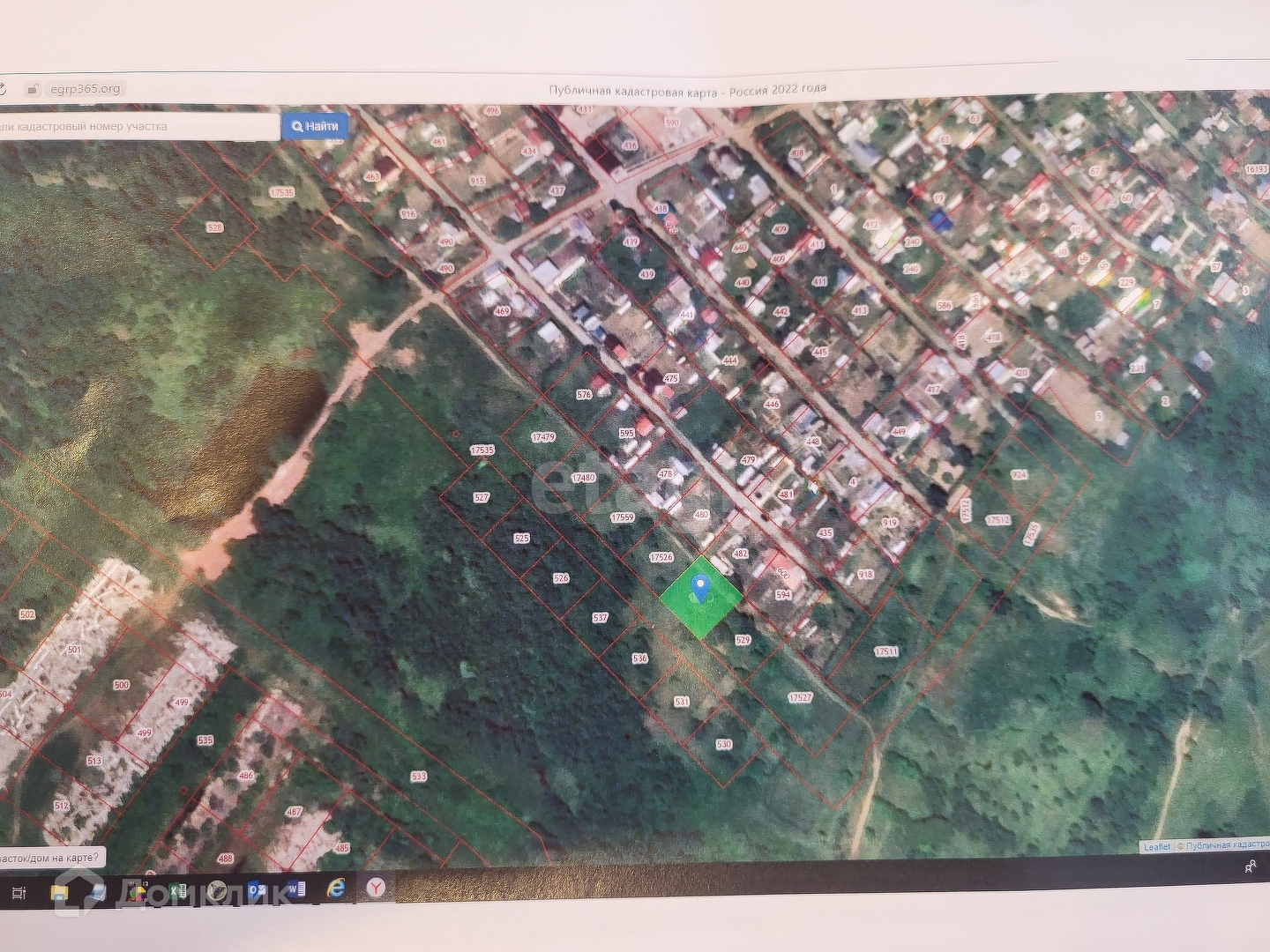This screenshot has height=952, width=1270.
Task: Click the 'участок/дом на карте?' prompt
Action: point(51,858)
